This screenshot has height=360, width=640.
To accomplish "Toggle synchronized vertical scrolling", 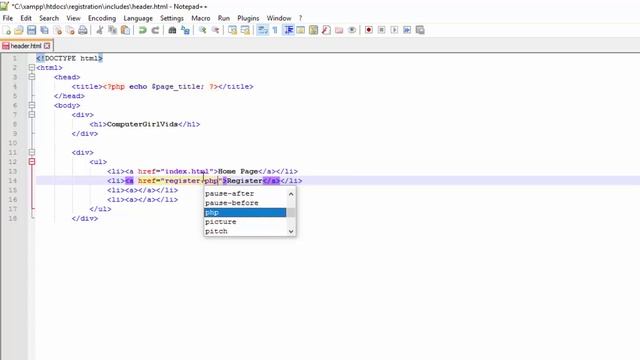I will 232,30.
